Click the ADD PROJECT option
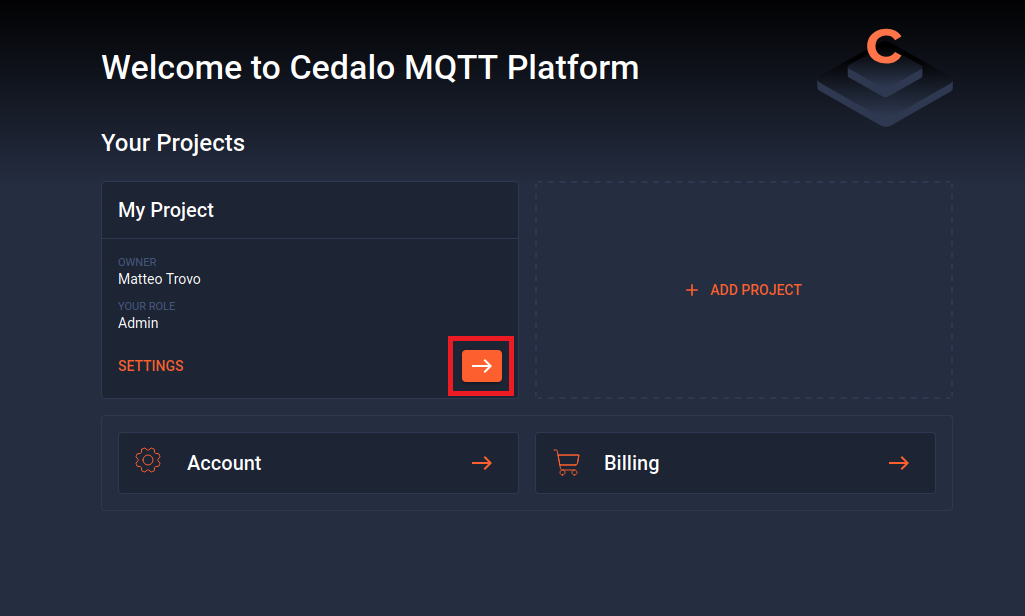This screenshot has width=1025, height=616. (754, 290)
